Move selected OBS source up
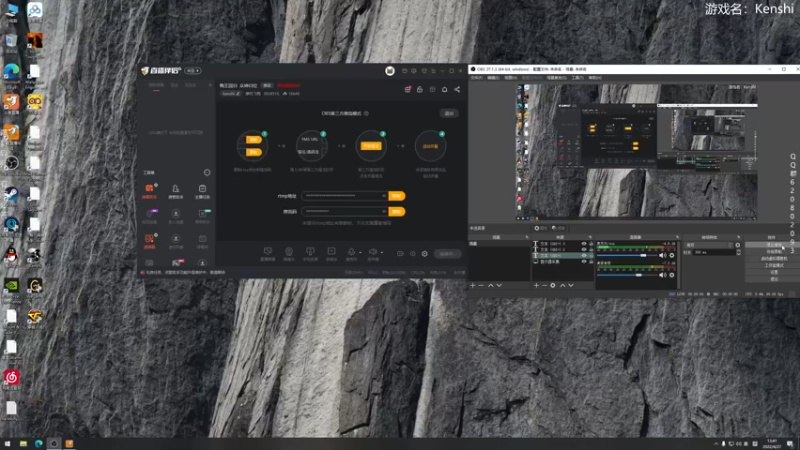This screenshot has width=800, height=450. pyautogui.click(x=562, y=286)
